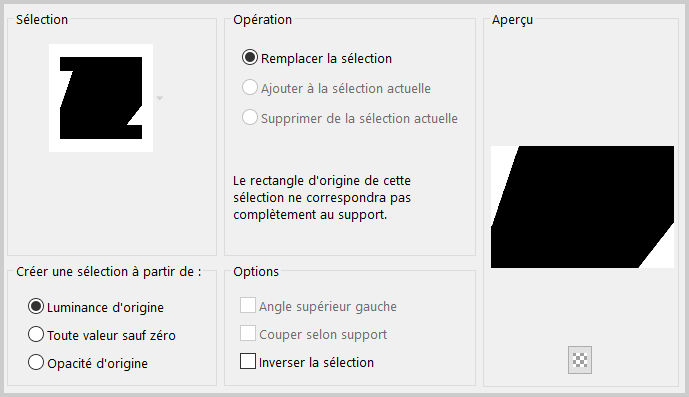Click the Options group heading
This screenshot has width=689, height=397.
pyautogui.click(x=256, y=272)
